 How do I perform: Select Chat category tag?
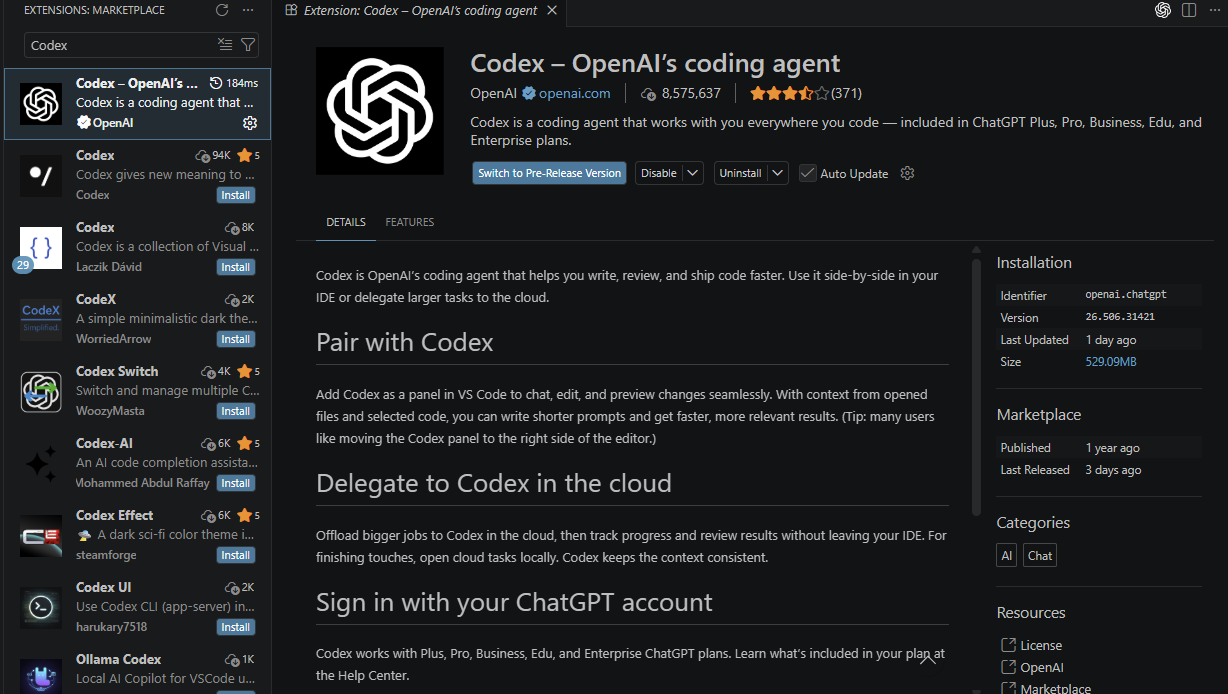[x=1040, y=555]
